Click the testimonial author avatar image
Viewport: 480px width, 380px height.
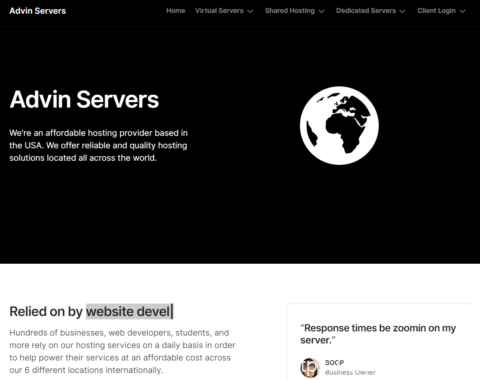(x=310, y=367)
